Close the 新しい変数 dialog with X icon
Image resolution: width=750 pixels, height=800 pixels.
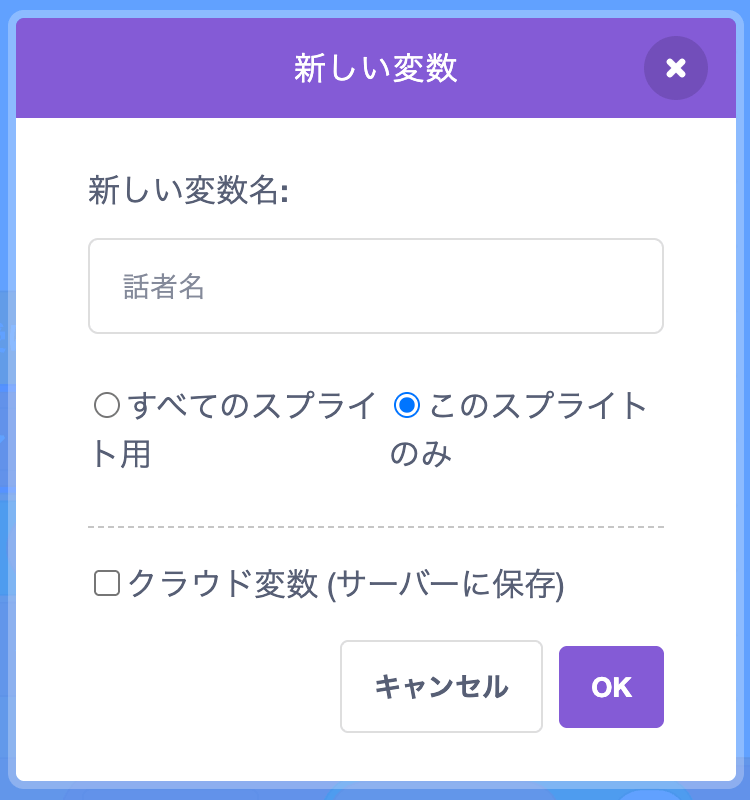[675, 68]
